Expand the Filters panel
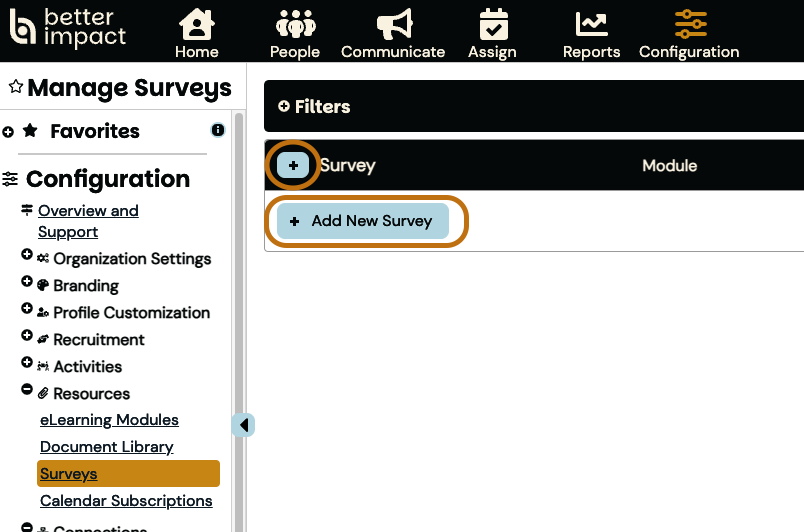This screenshot has width=804, height=532. pyautogui.click(x=284, y=107)
